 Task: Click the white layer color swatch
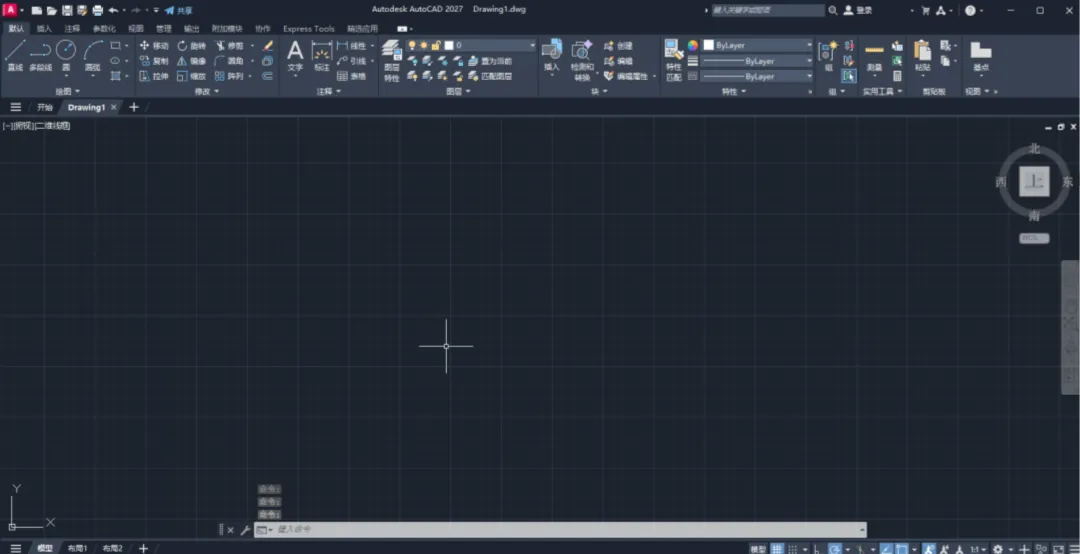tap(449, 45)
